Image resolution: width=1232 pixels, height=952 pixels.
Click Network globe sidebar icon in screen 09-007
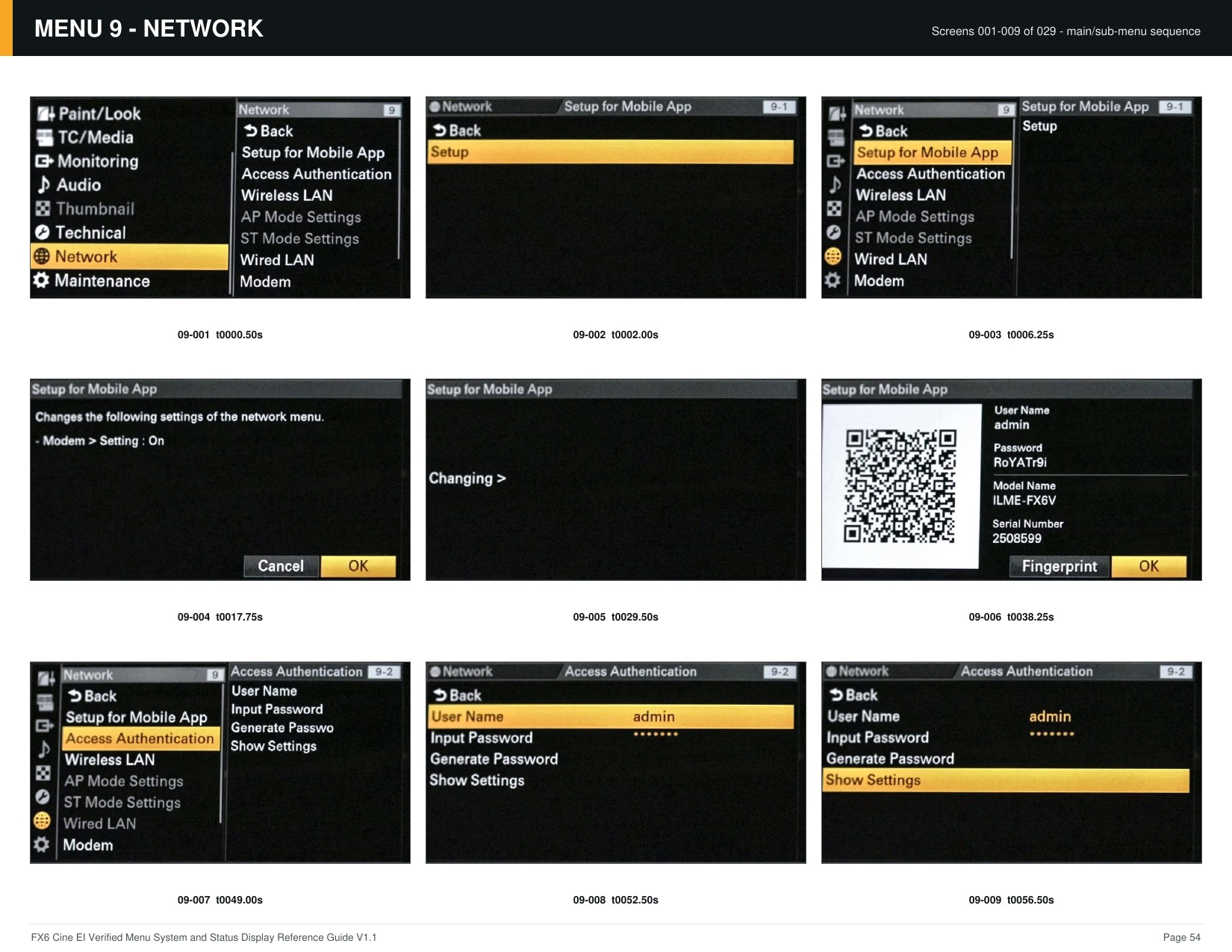pyautogui.click(x=43, y=821)
